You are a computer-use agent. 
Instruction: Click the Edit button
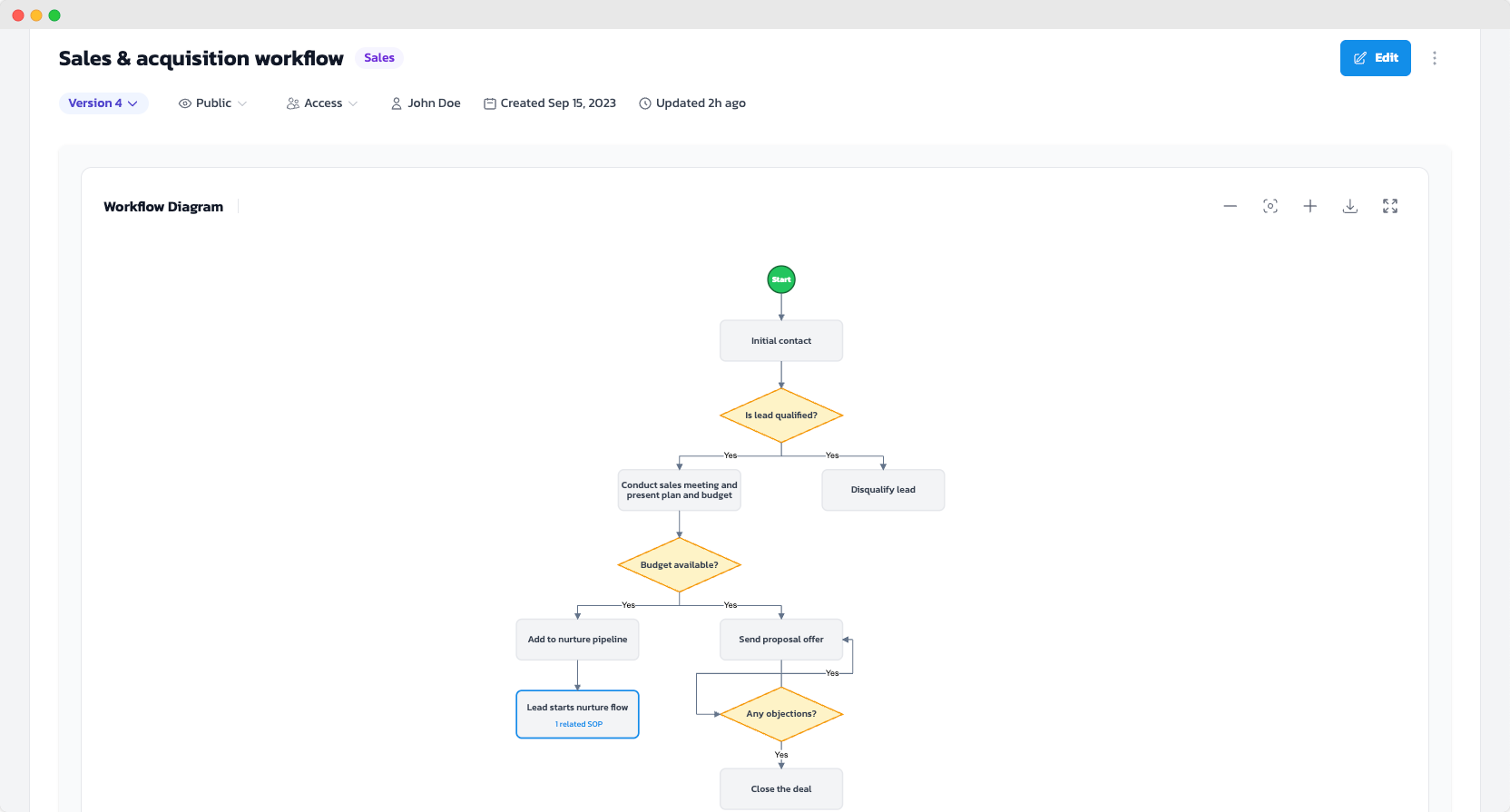(x=1375, y=58)
